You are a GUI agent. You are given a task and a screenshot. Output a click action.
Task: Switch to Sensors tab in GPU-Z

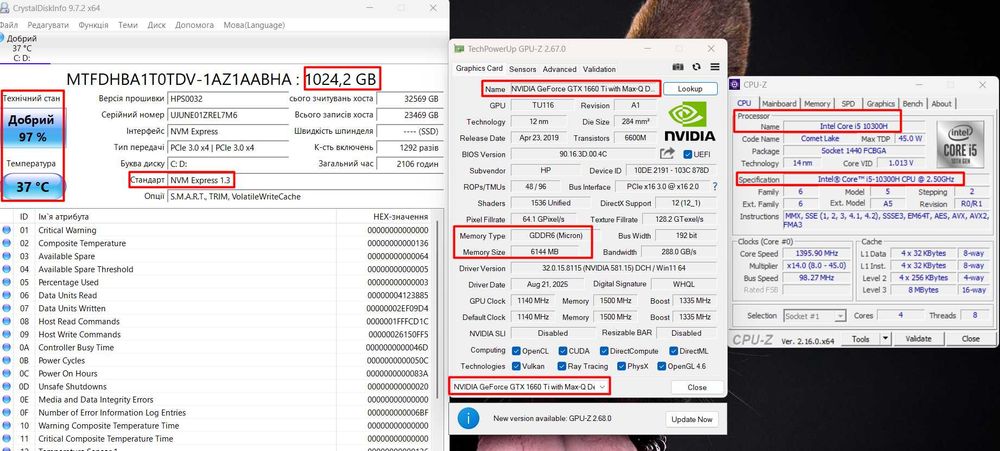point(522,69)
